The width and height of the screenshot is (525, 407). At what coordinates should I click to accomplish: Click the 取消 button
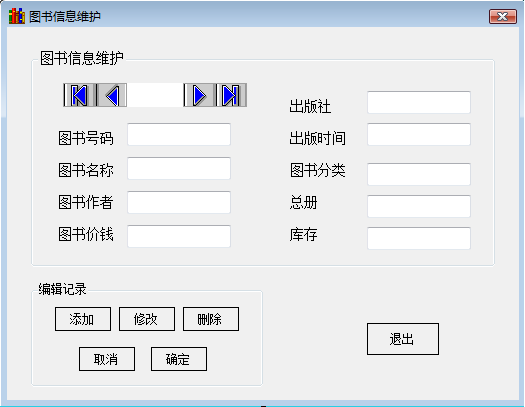click(107, 359)
